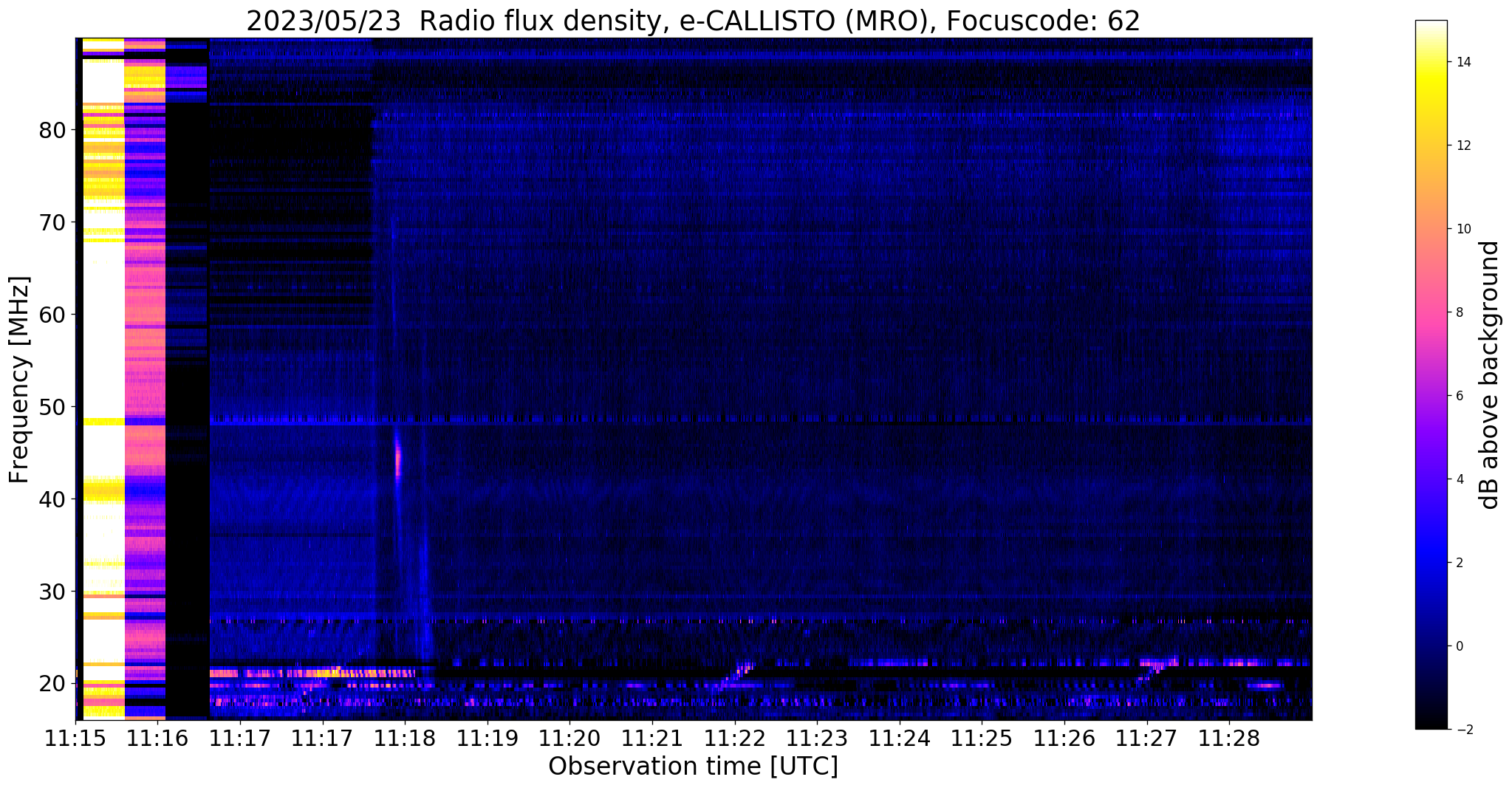Click the 11:23 time tick label
Viewport: 1512px width, 788px height.
click(x=816, y=738)
